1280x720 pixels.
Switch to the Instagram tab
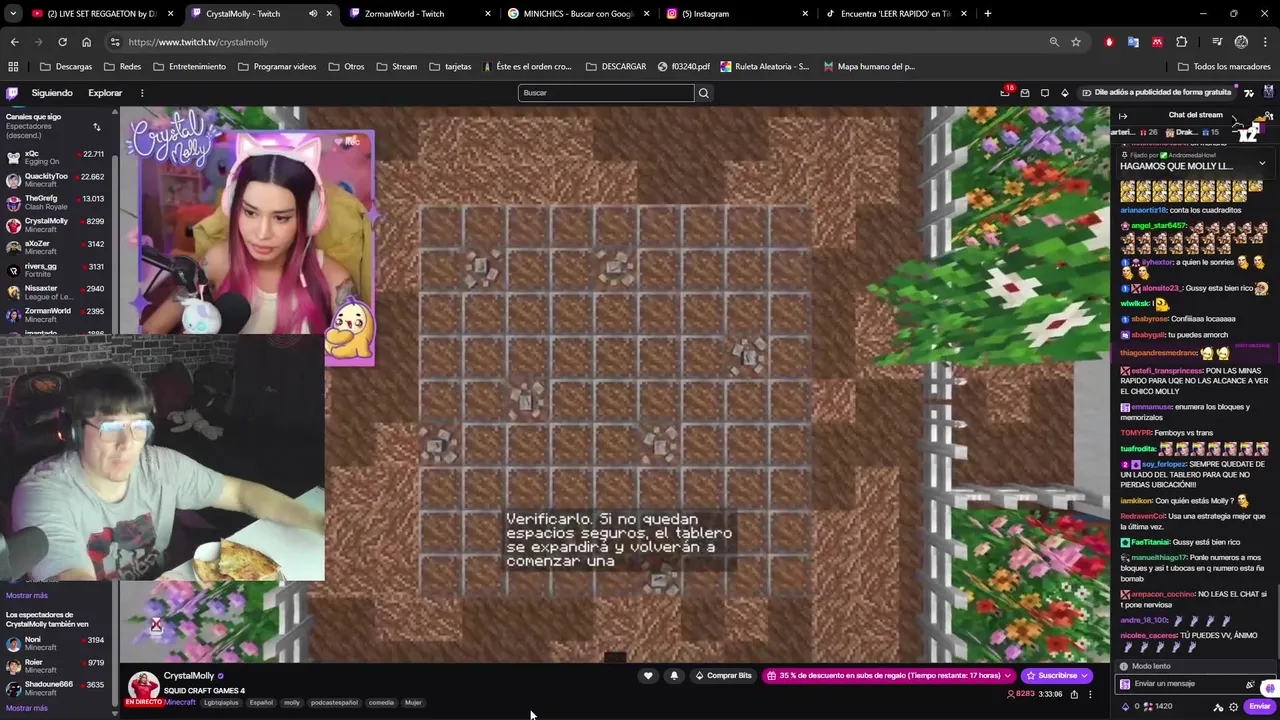pos(736,14)
